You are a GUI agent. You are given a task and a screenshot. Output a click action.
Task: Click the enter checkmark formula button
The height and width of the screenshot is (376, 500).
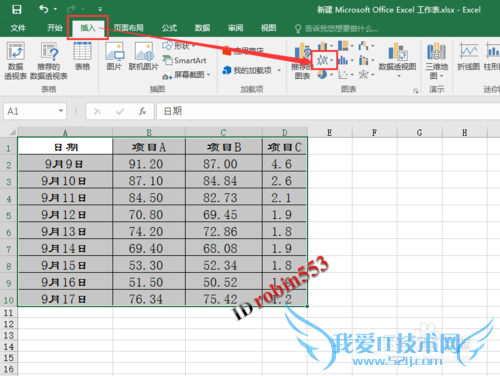click(x=120, y=111)
